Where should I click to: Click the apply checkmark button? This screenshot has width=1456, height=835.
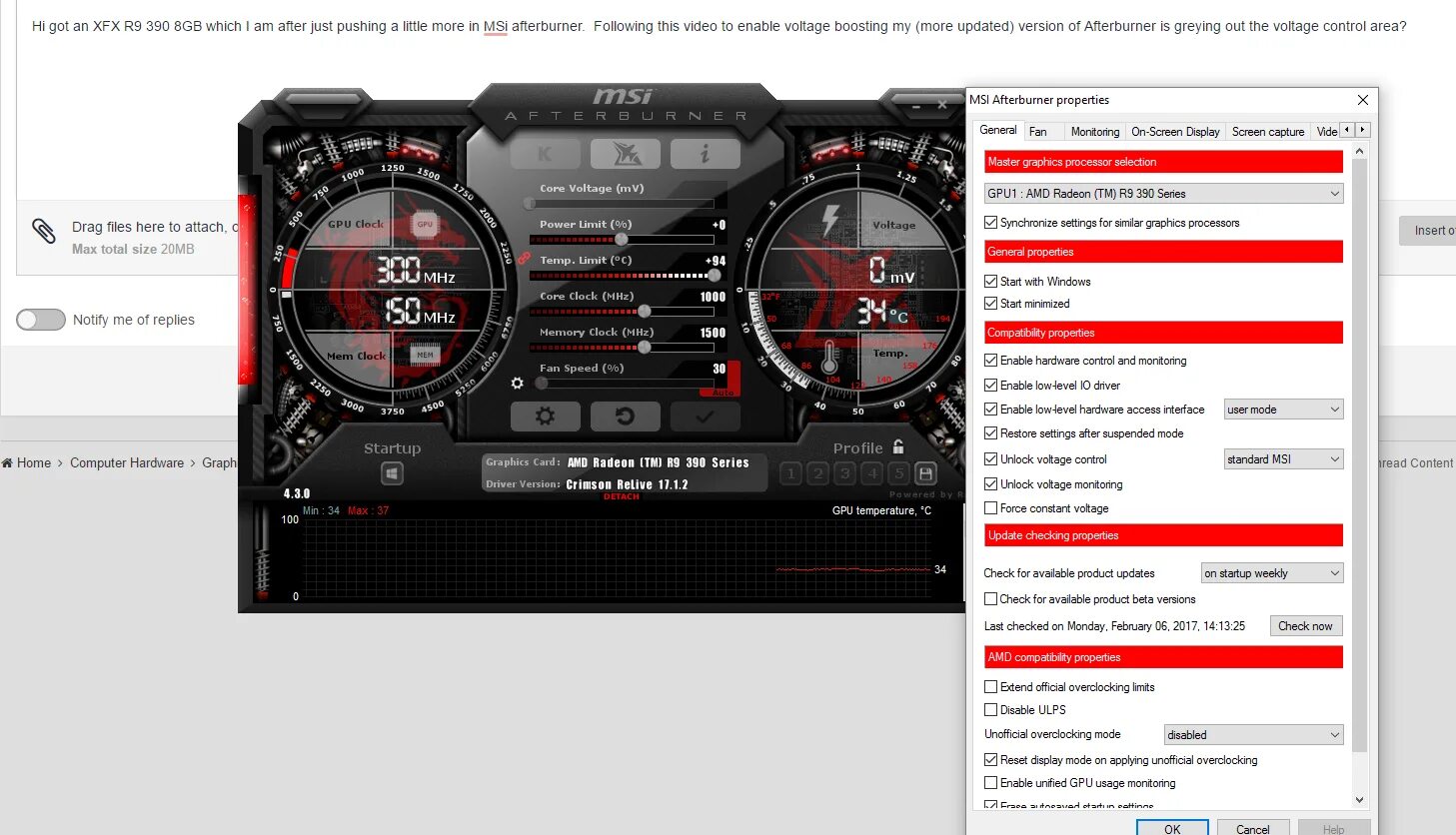(705, 416)
